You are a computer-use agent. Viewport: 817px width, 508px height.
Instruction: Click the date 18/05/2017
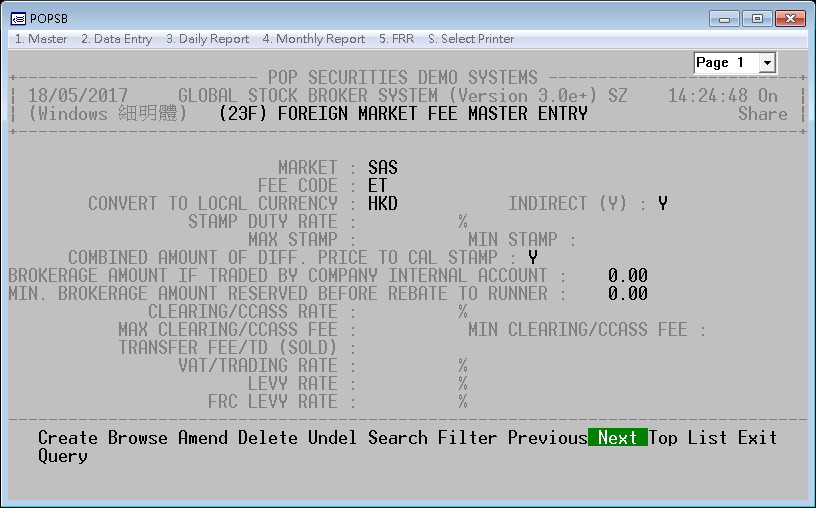[x=78, y=96]
